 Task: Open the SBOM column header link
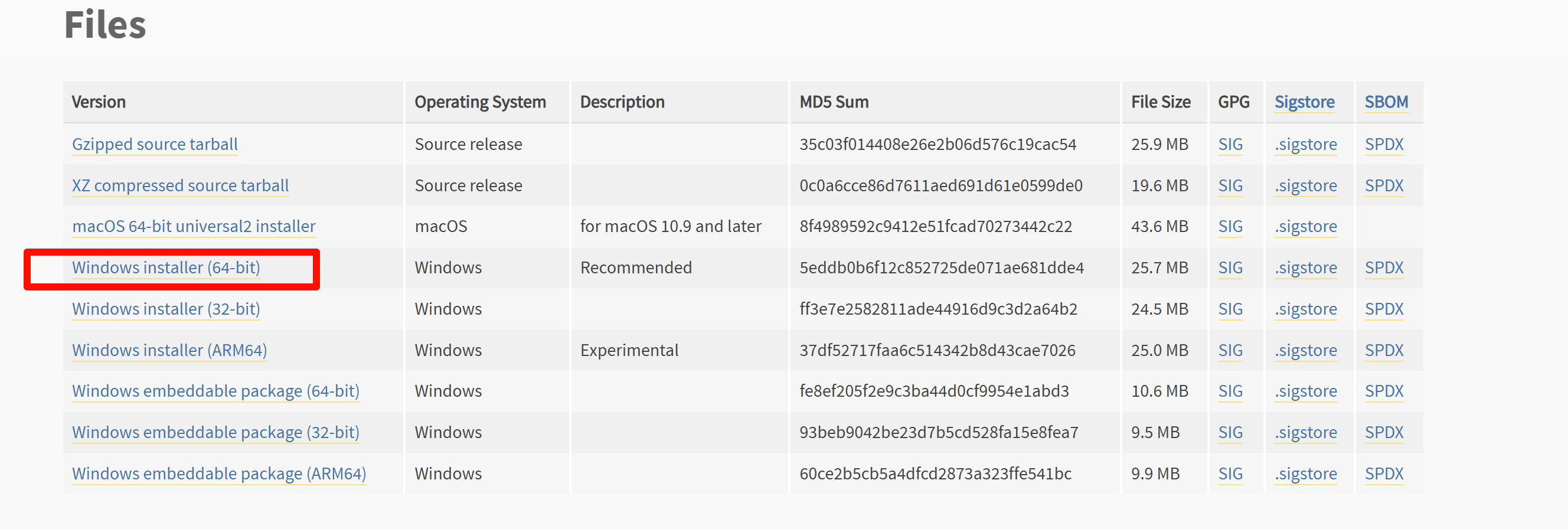coord(1386,102)
